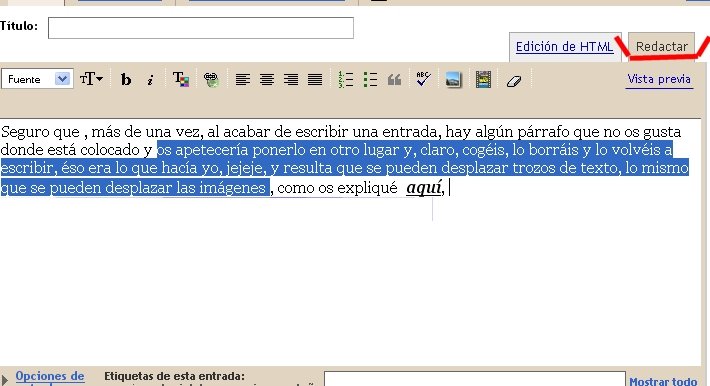The height and width of the screenshot is (386, 710).
Task: Open the Opciones de link
Action: [x=50, y=376]
